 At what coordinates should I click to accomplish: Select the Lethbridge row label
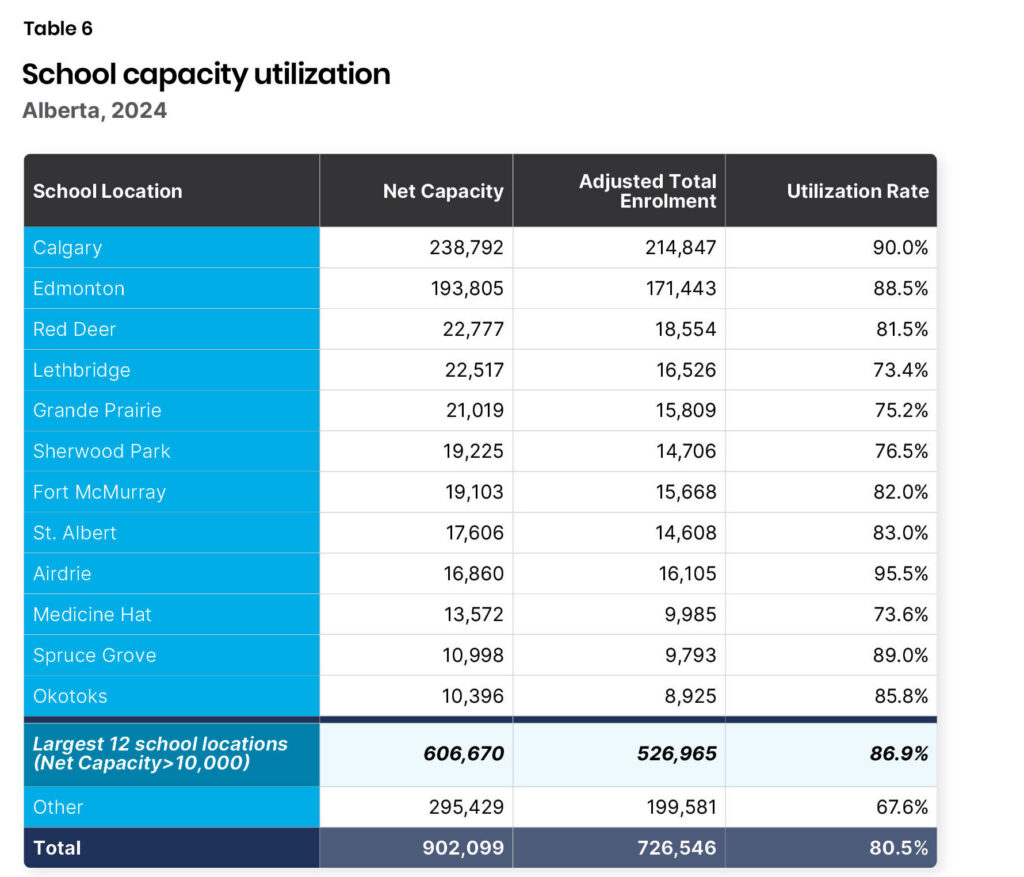click(x=82, y=370)
